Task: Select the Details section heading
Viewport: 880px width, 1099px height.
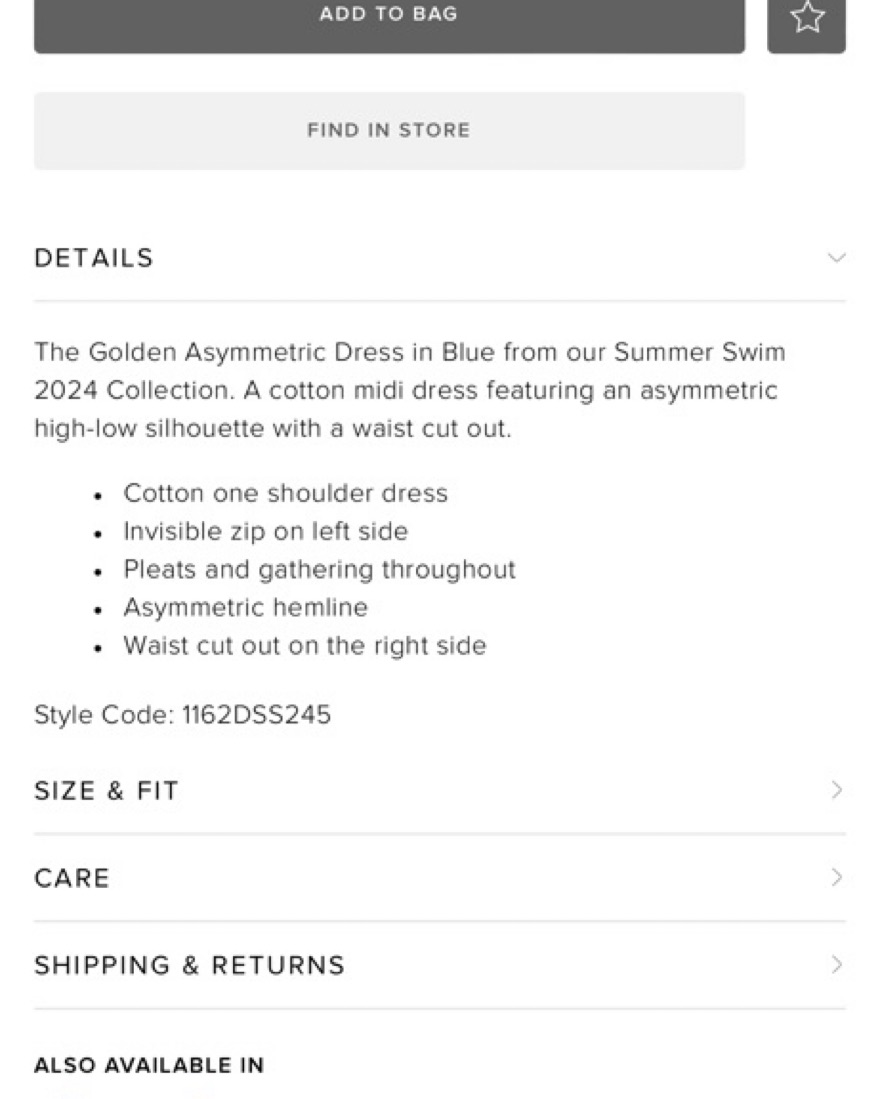Action: tap(94, 258)
